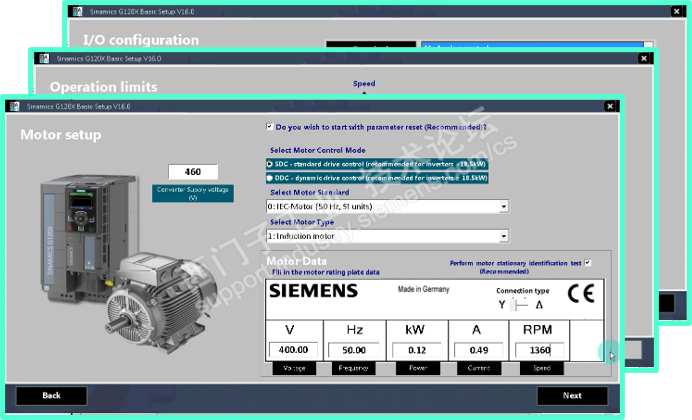The width and height of the screenshot is (692, 420).
Task: Click the Select Motor Control Mode label
Action: click(318, 150)
